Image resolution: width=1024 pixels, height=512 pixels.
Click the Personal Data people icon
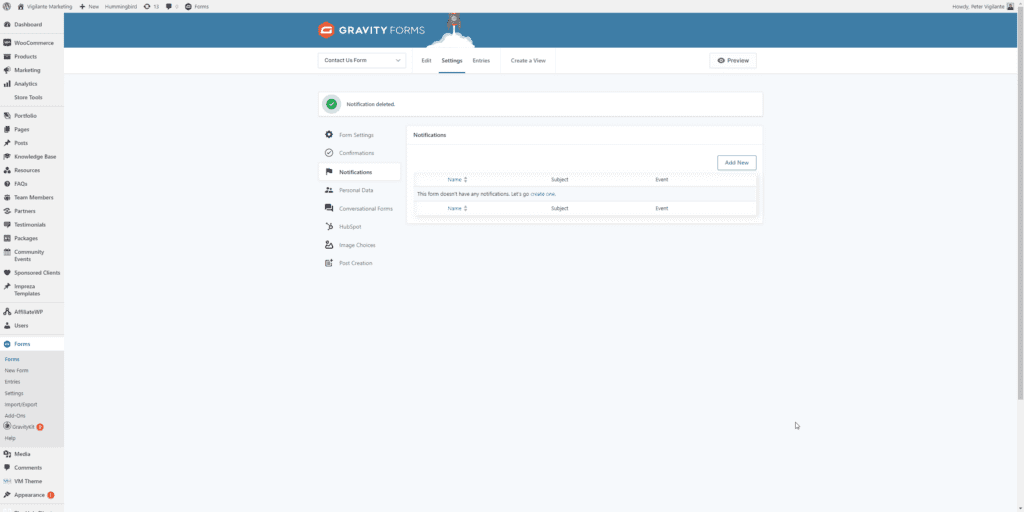point(329,190)
